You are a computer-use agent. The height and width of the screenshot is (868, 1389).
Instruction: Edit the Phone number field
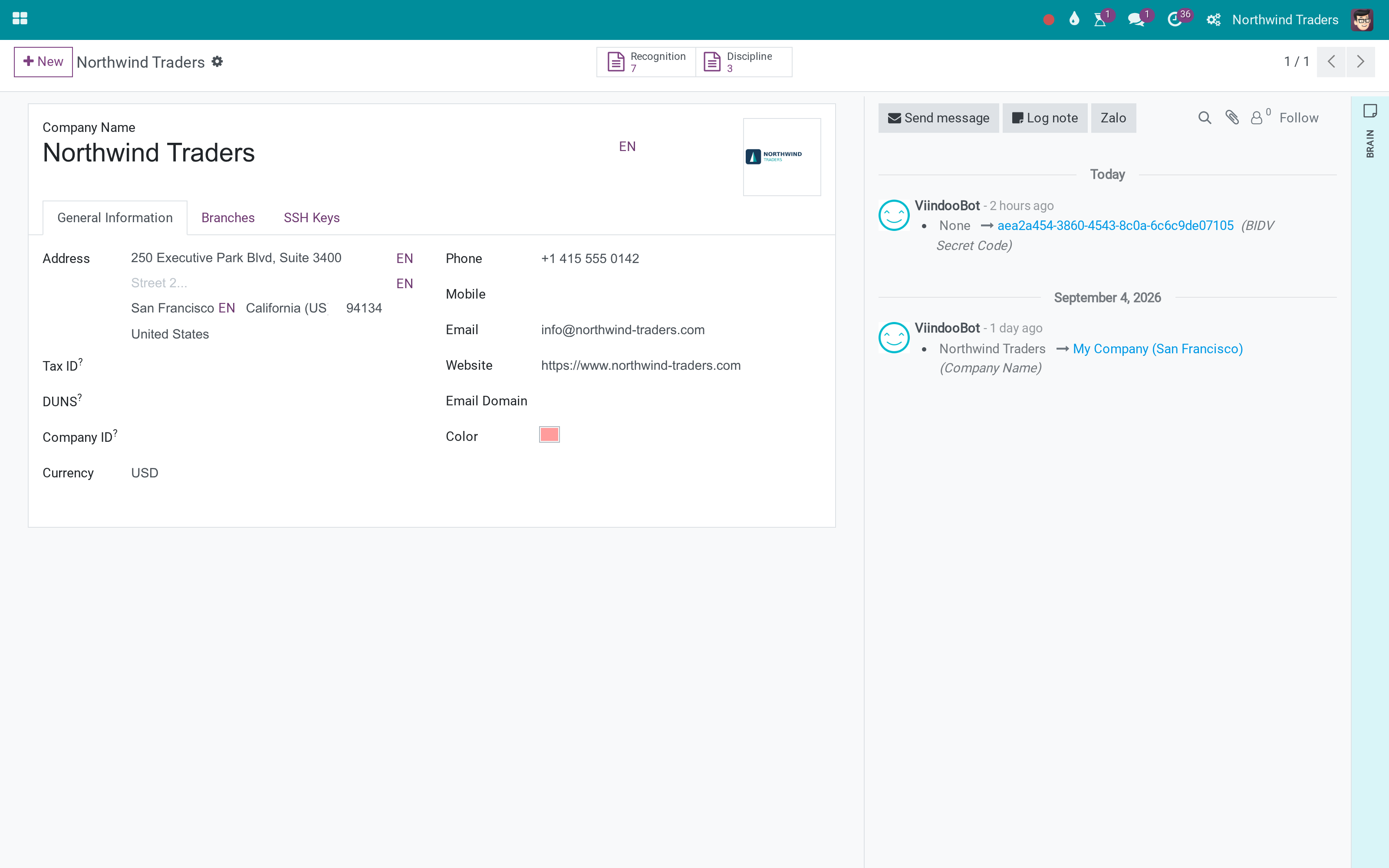pyautogui.click(x=681, y=258)
